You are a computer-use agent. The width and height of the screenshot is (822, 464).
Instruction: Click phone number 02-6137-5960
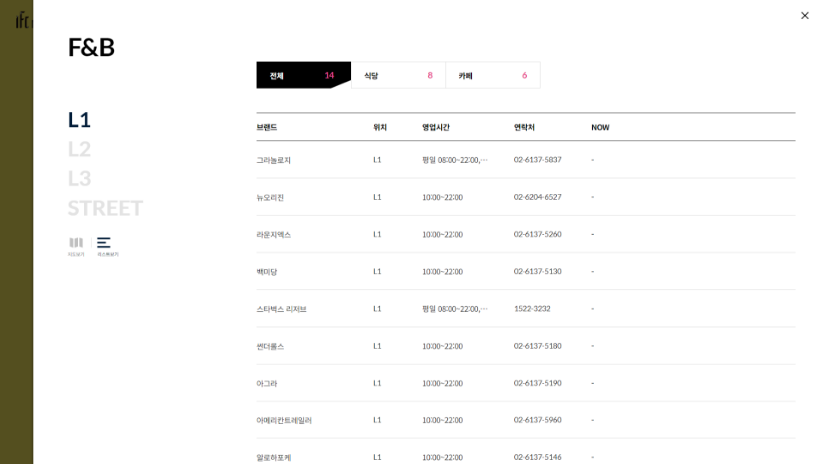[537, 420]
